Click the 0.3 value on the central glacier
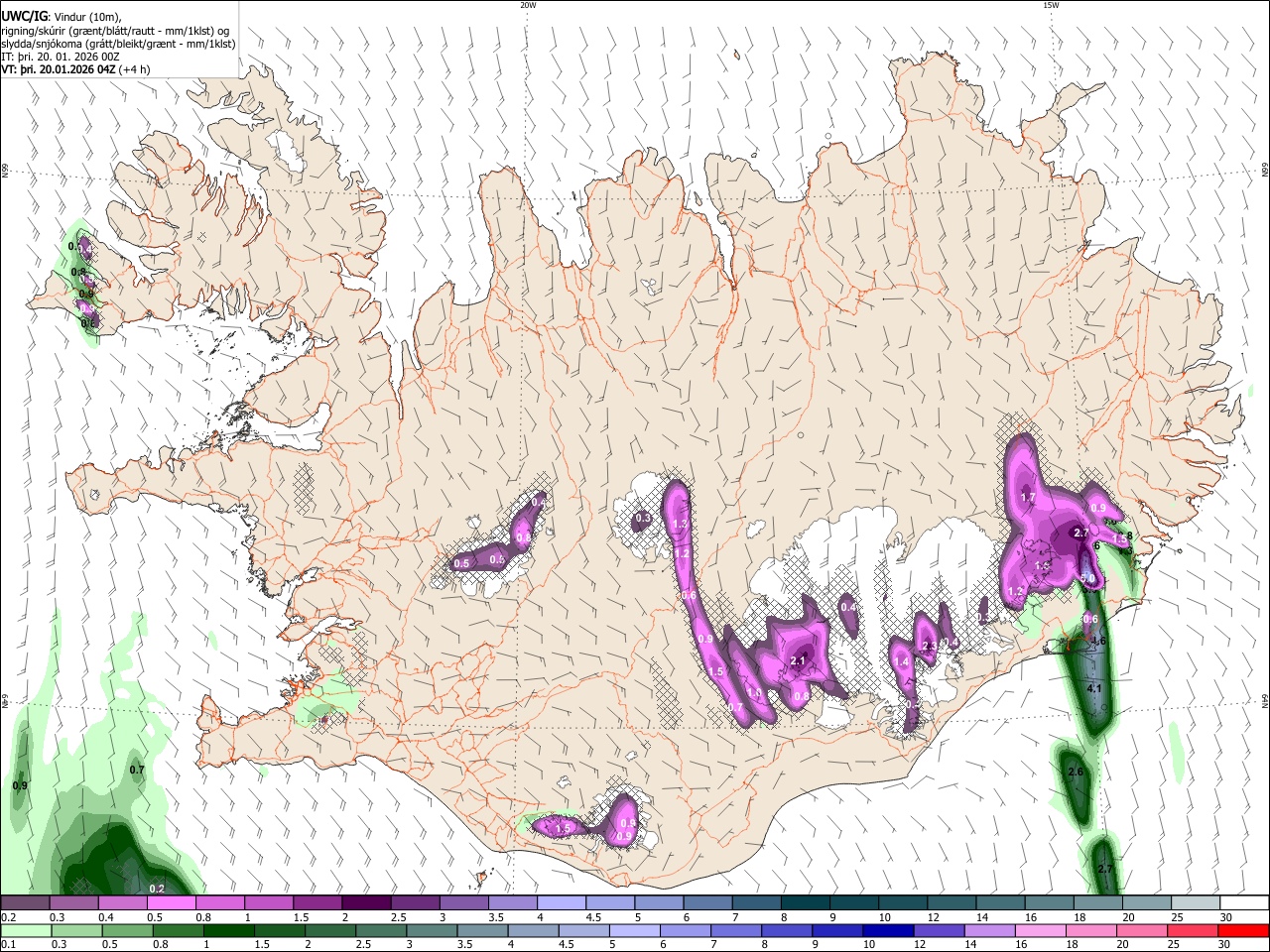1270x952 pixels. (x=643, y=518)
